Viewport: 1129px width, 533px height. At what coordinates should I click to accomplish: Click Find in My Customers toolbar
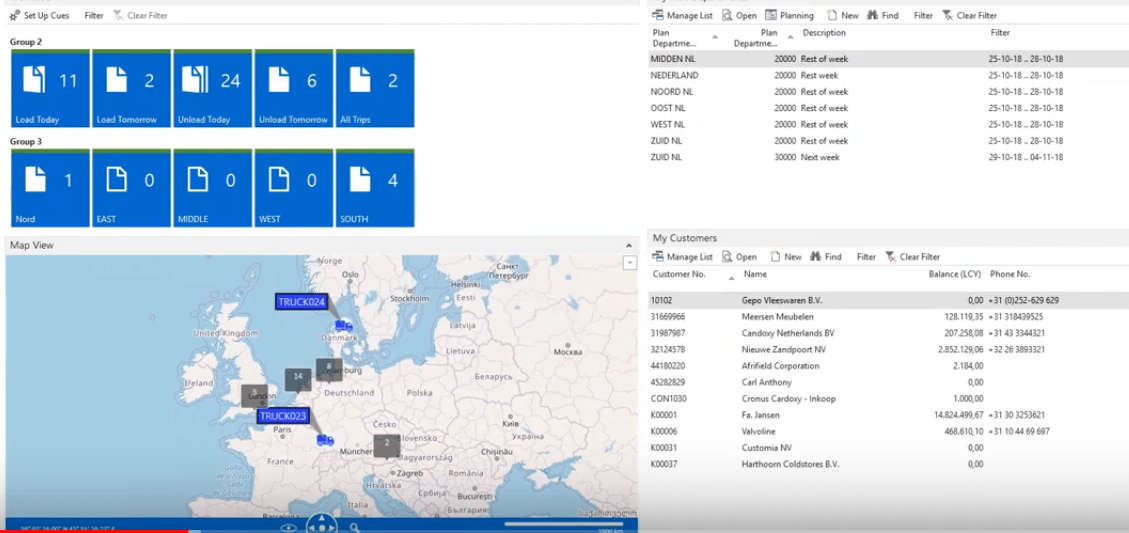tap(826, 256)
